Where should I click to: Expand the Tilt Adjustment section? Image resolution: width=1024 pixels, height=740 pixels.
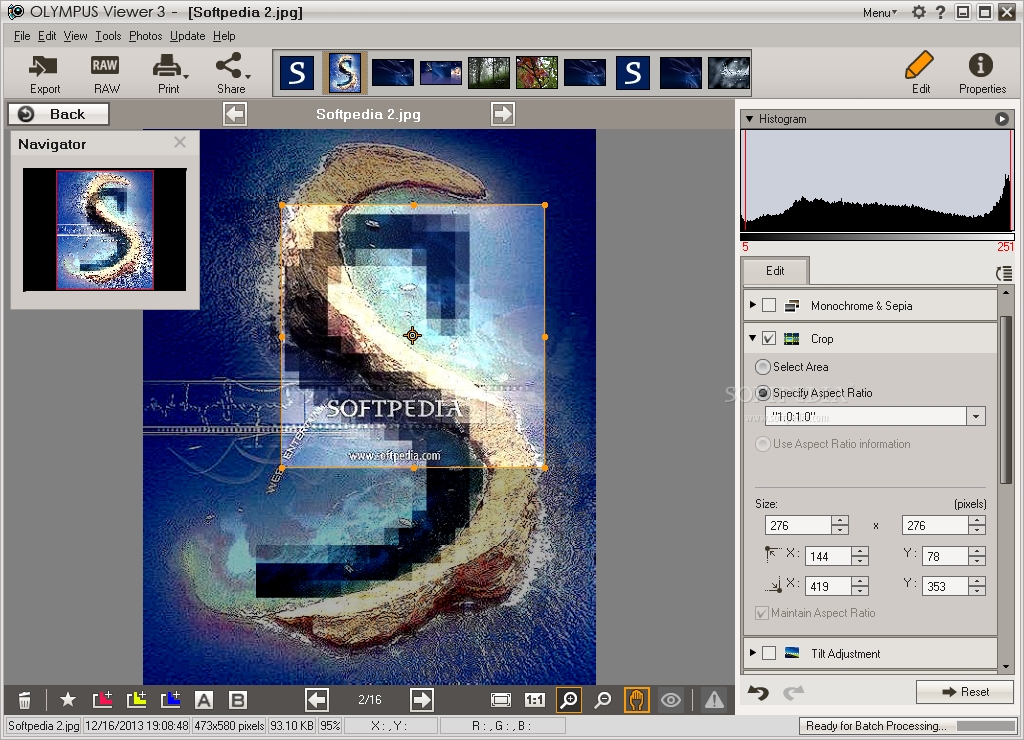coord(752,652)
